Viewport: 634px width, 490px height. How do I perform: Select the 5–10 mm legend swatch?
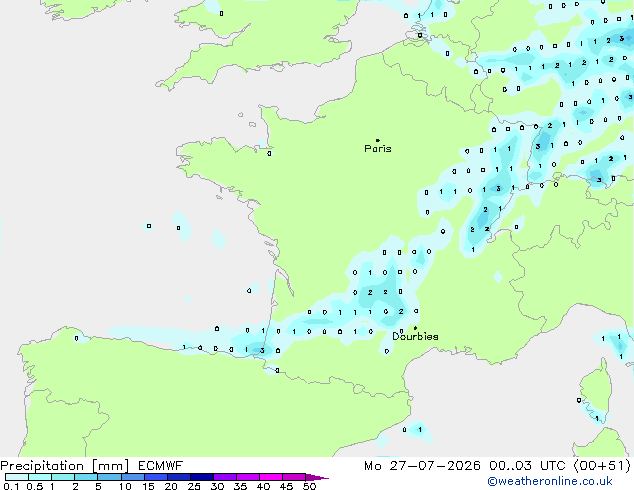click(x=109, y=477)
